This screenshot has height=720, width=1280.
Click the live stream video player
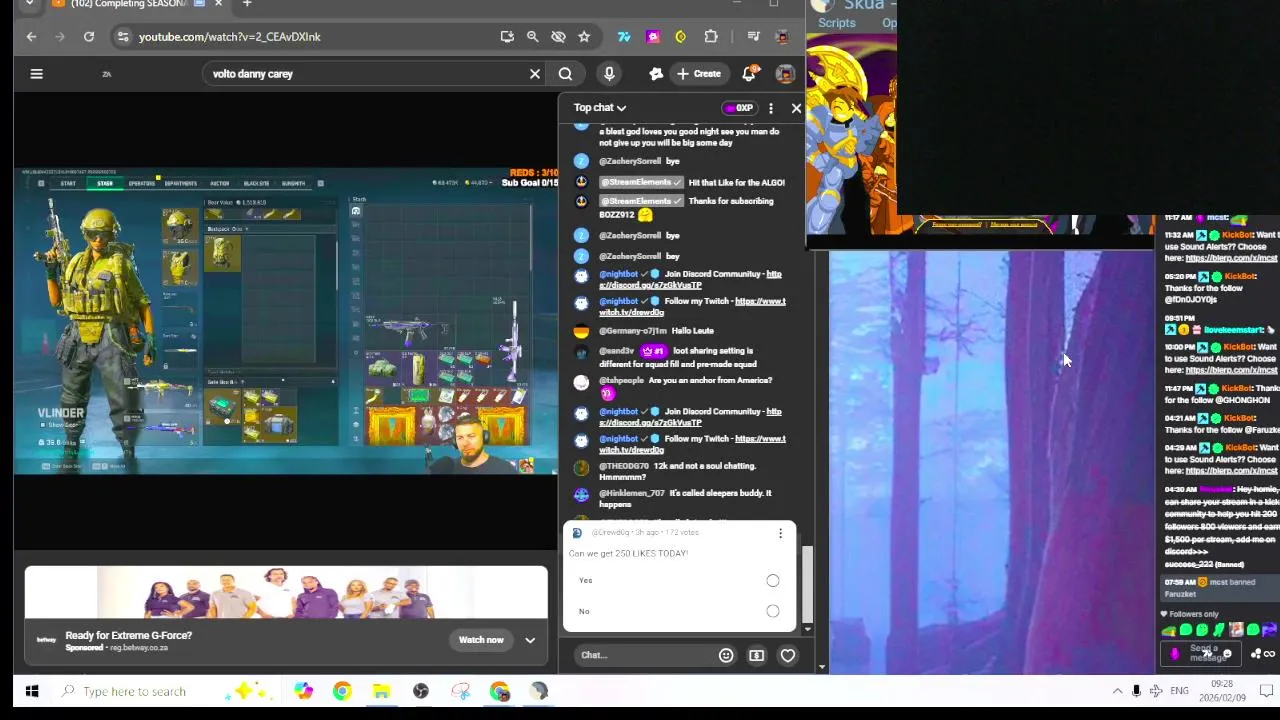pos(286,320)
